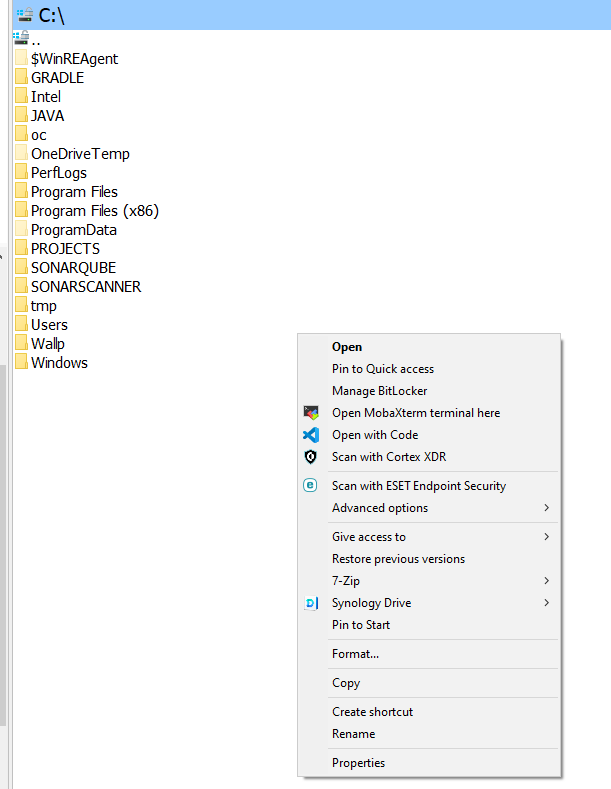Select the GRADLE folder name
Screen dimensions: 611x789
pos(57,78)
